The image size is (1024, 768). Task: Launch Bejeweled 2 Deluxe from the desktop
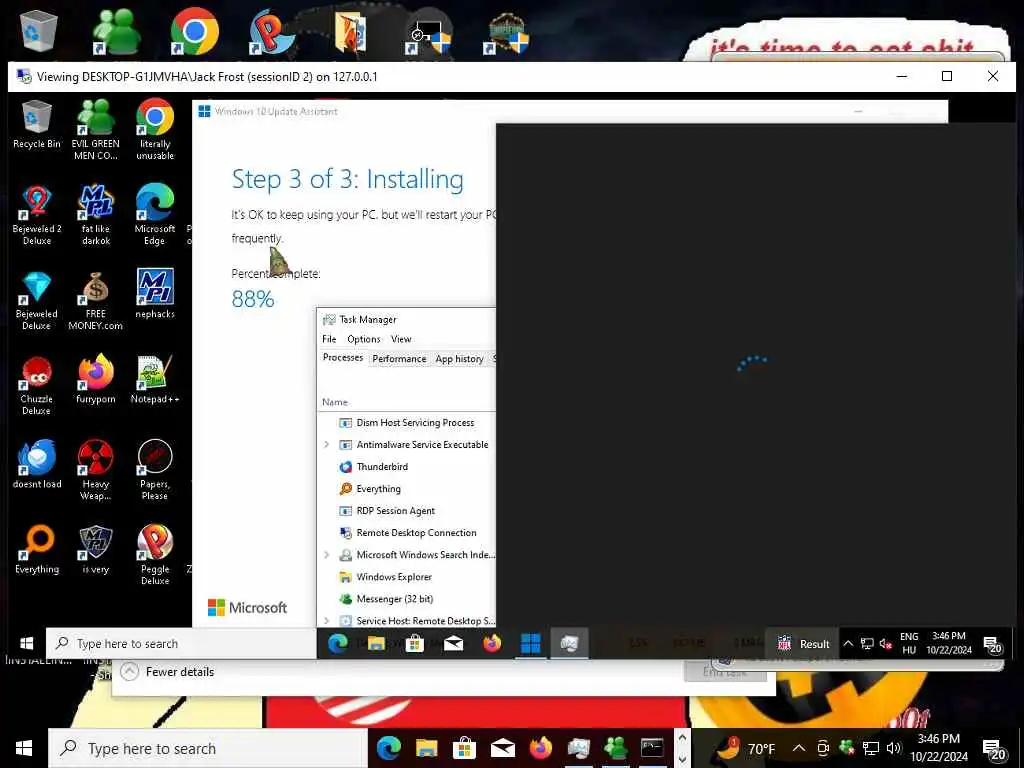click(x=37, y=215)
